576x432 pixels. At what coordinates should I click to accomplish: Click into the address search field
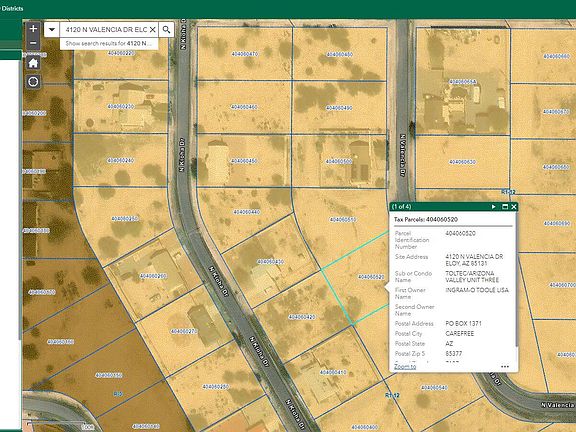pos(104,29)
